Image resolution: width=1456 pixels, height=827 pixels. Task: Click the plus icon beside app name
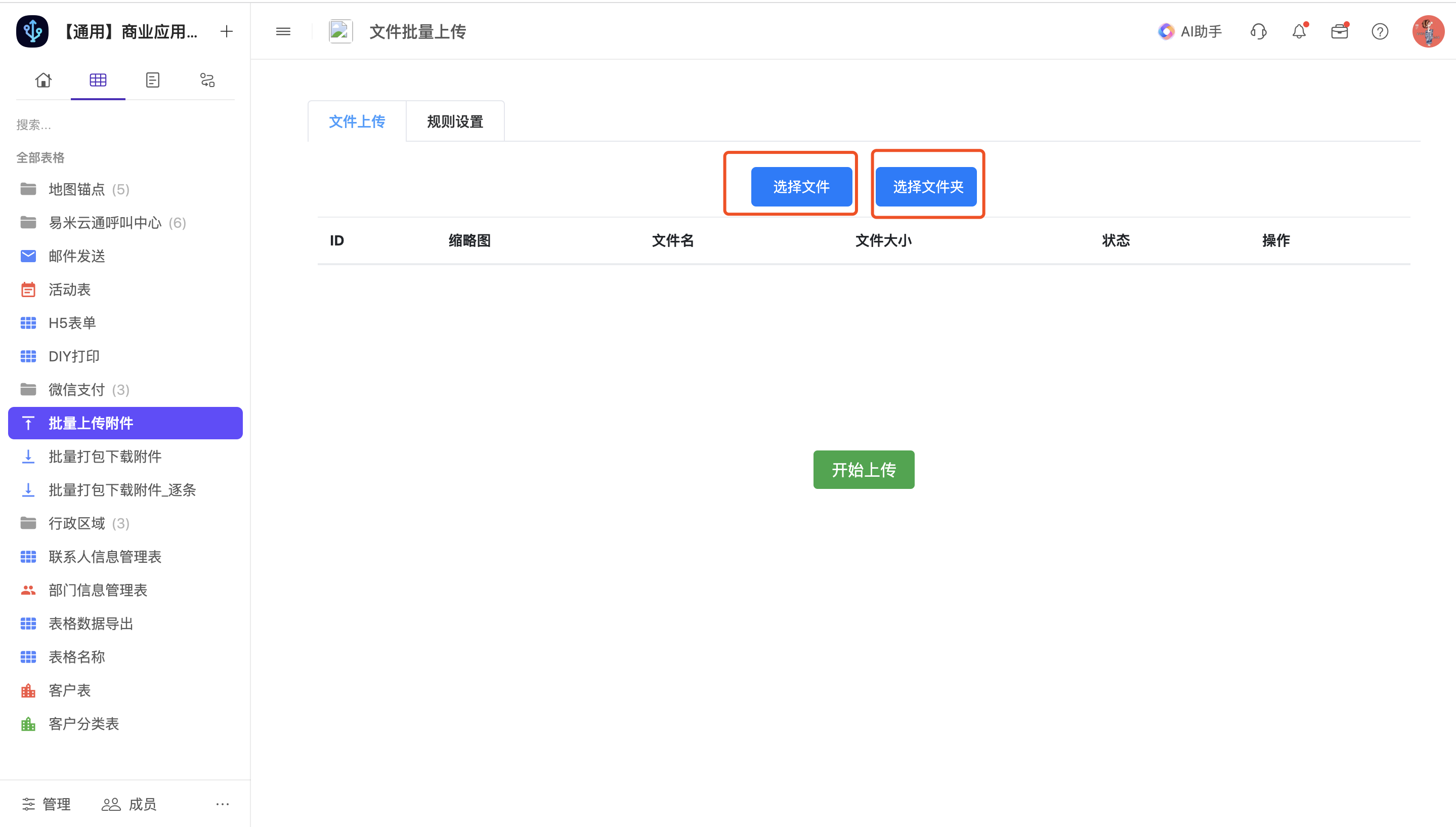pos(227,31)
